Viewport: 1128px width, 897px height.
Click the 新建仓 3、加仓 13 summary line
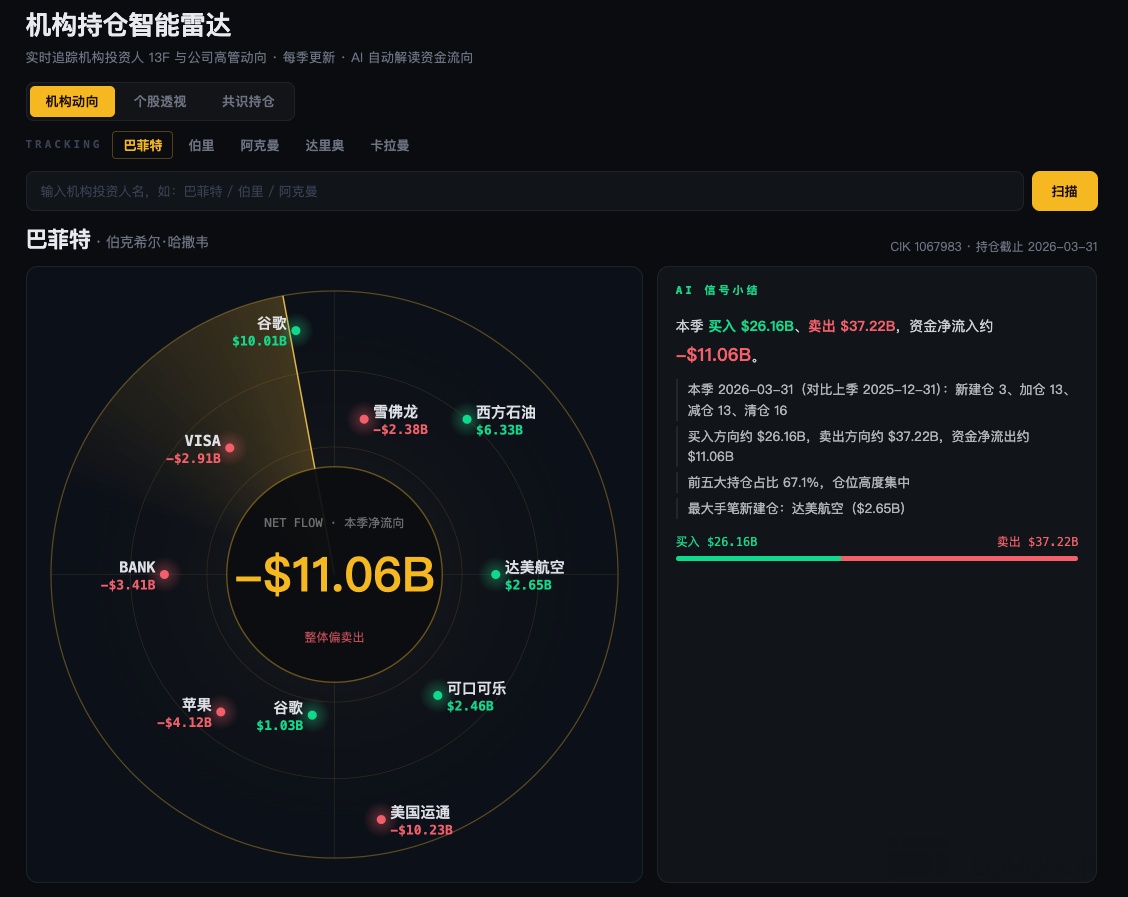coord(879,400)
